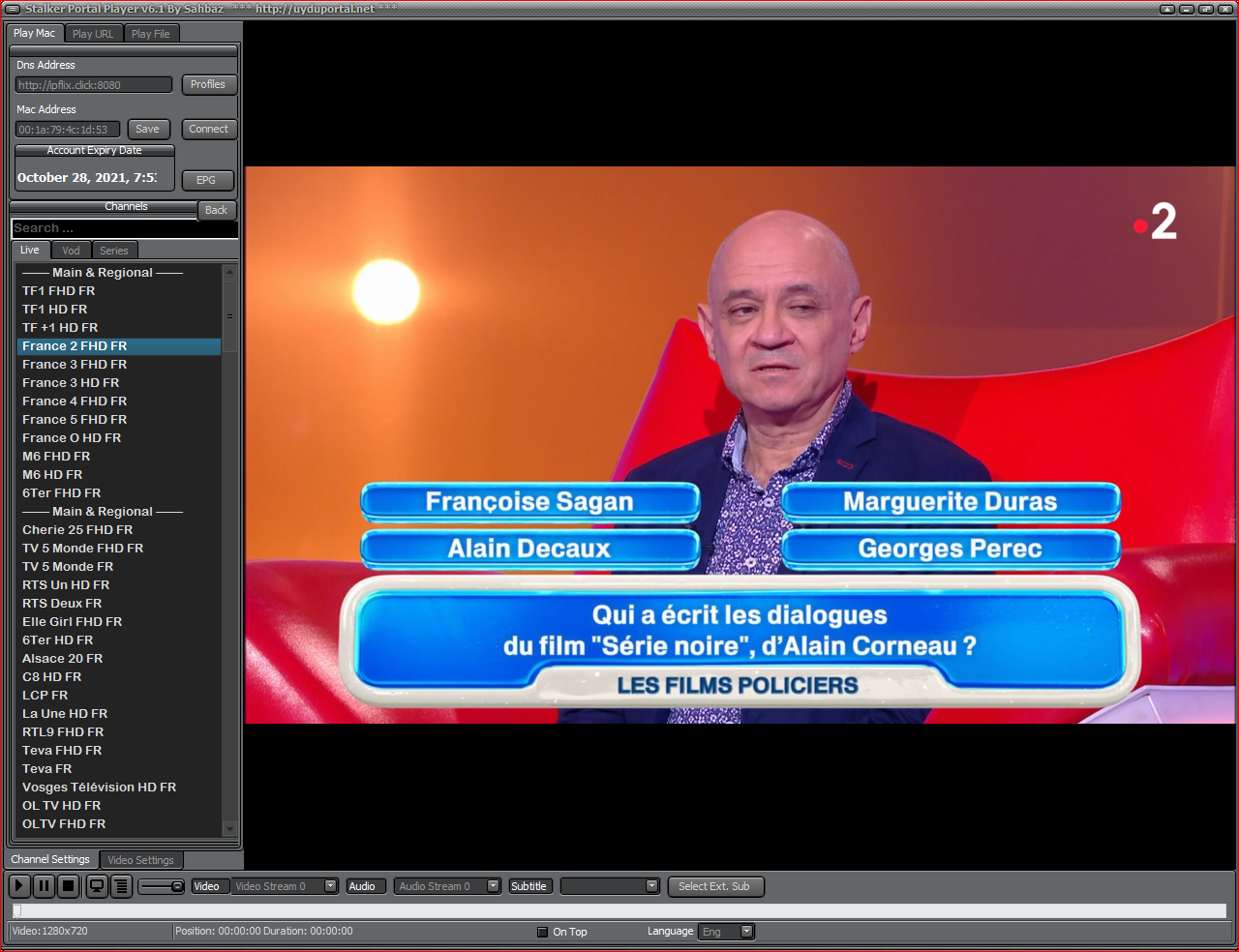The image size is (1239, 952).
Task: Click the monitor fullscreen icon
Action: point(97,885)
